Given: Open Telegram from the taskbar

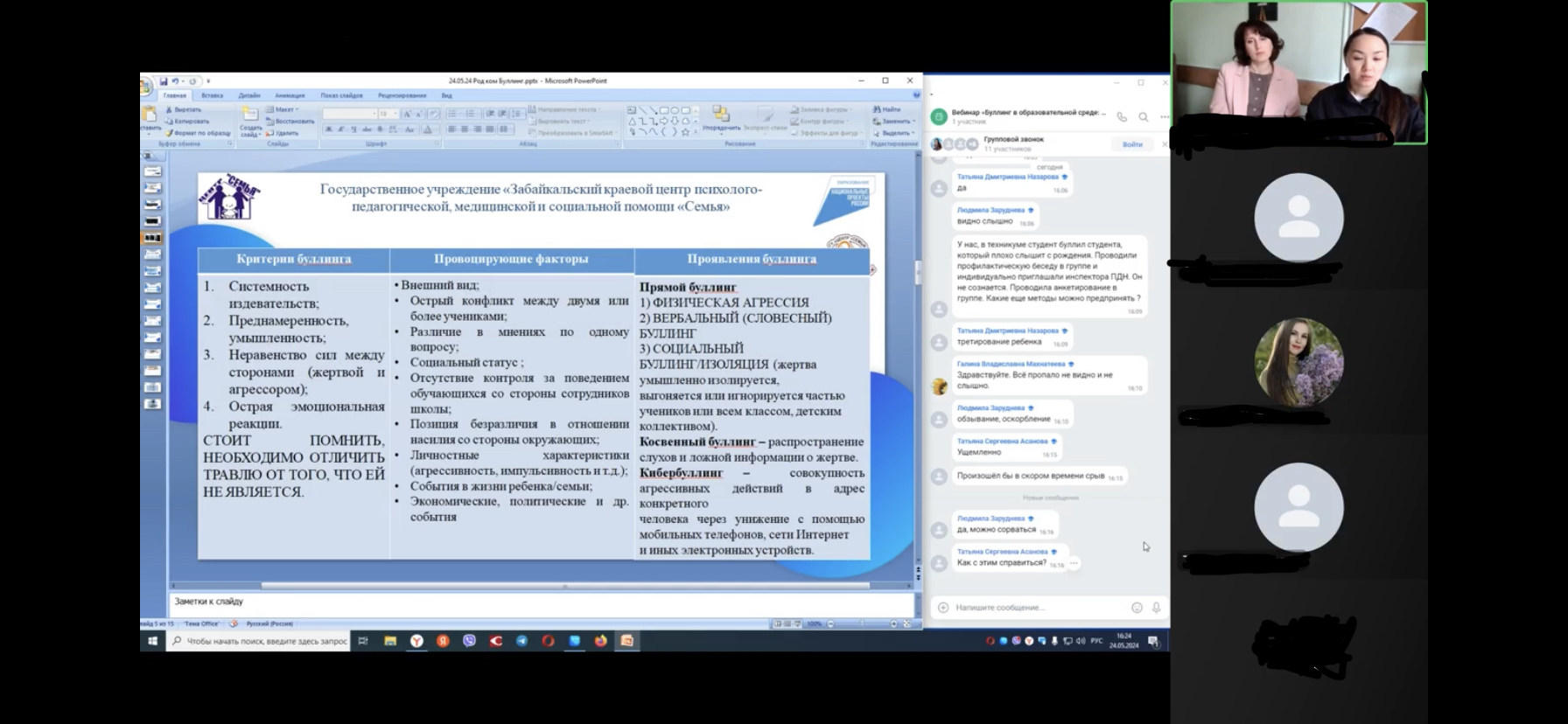Looking at the screenshot, I should (521, 641).
